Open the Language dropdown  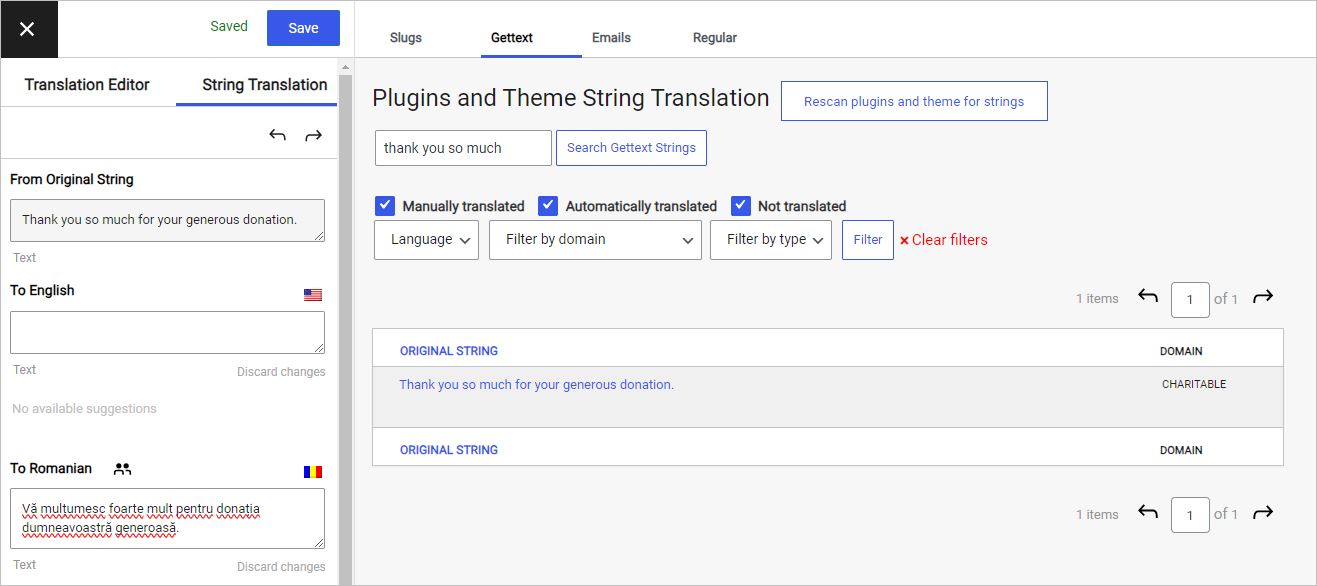pyautogui.click(x=426, y=239)
